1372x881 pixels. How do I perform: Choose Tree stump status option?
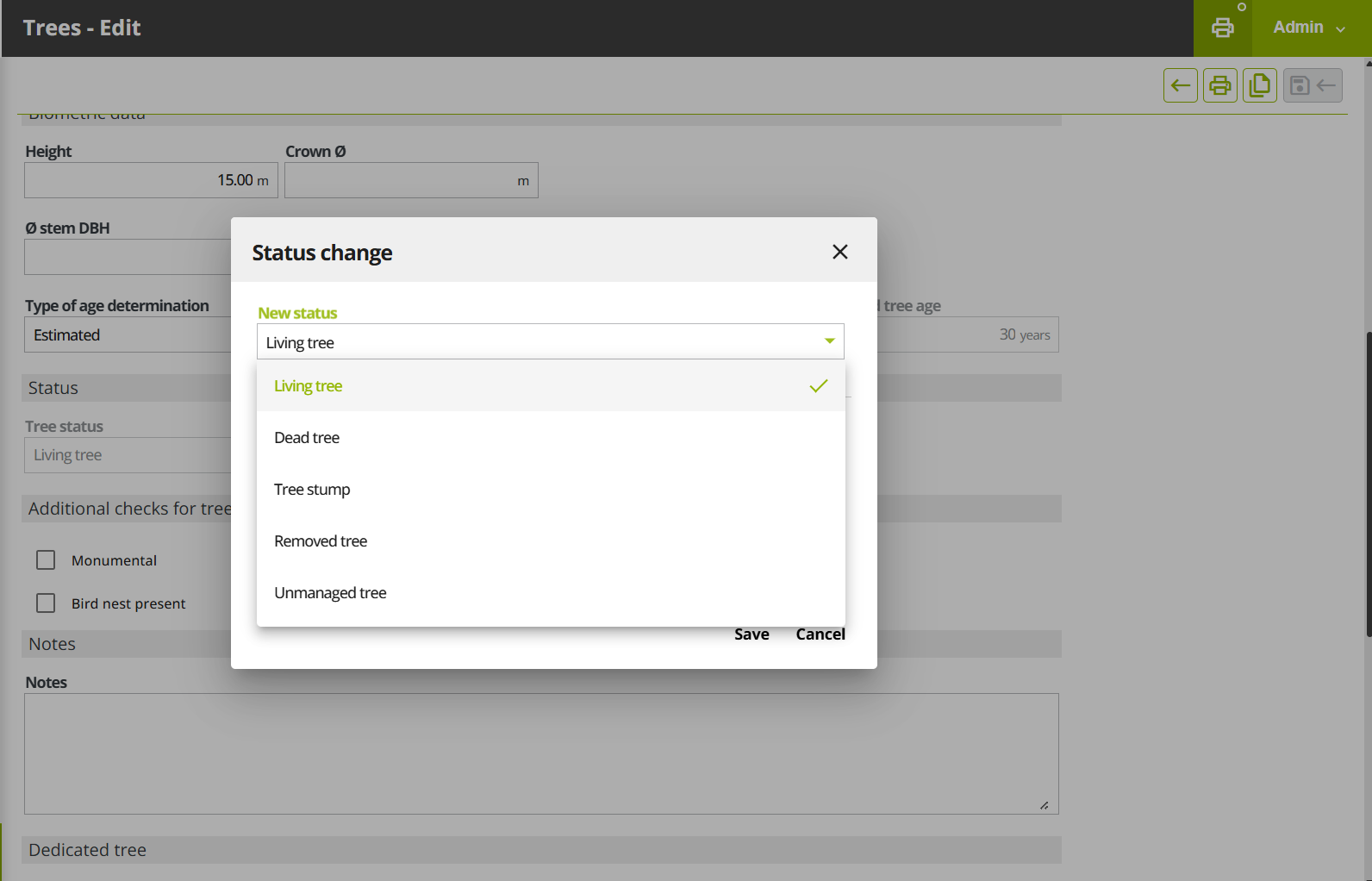point(312,490)
